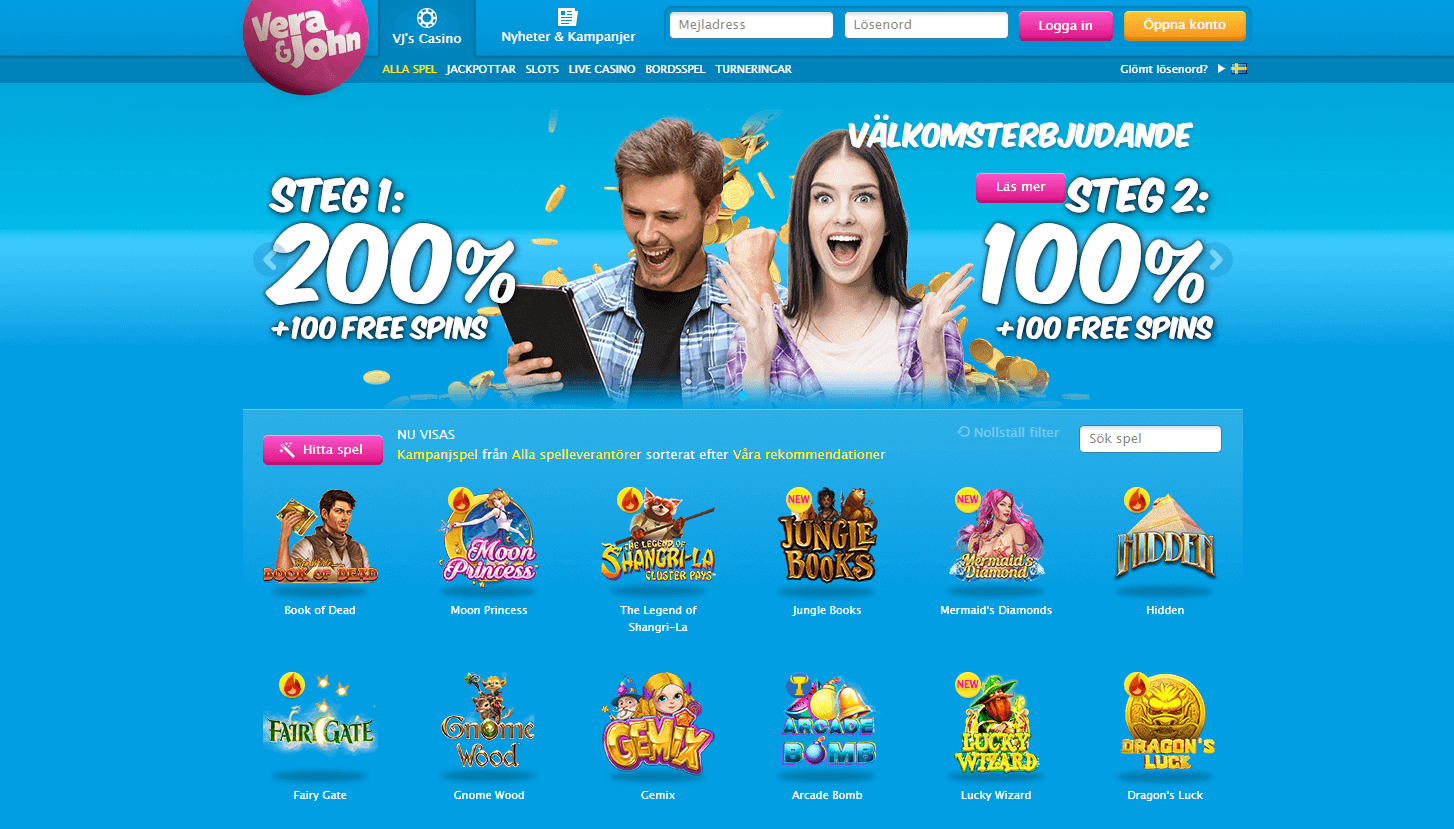The image size is (1454, 829).
Task: Click the Öppna konto button
Action: 1184,25
